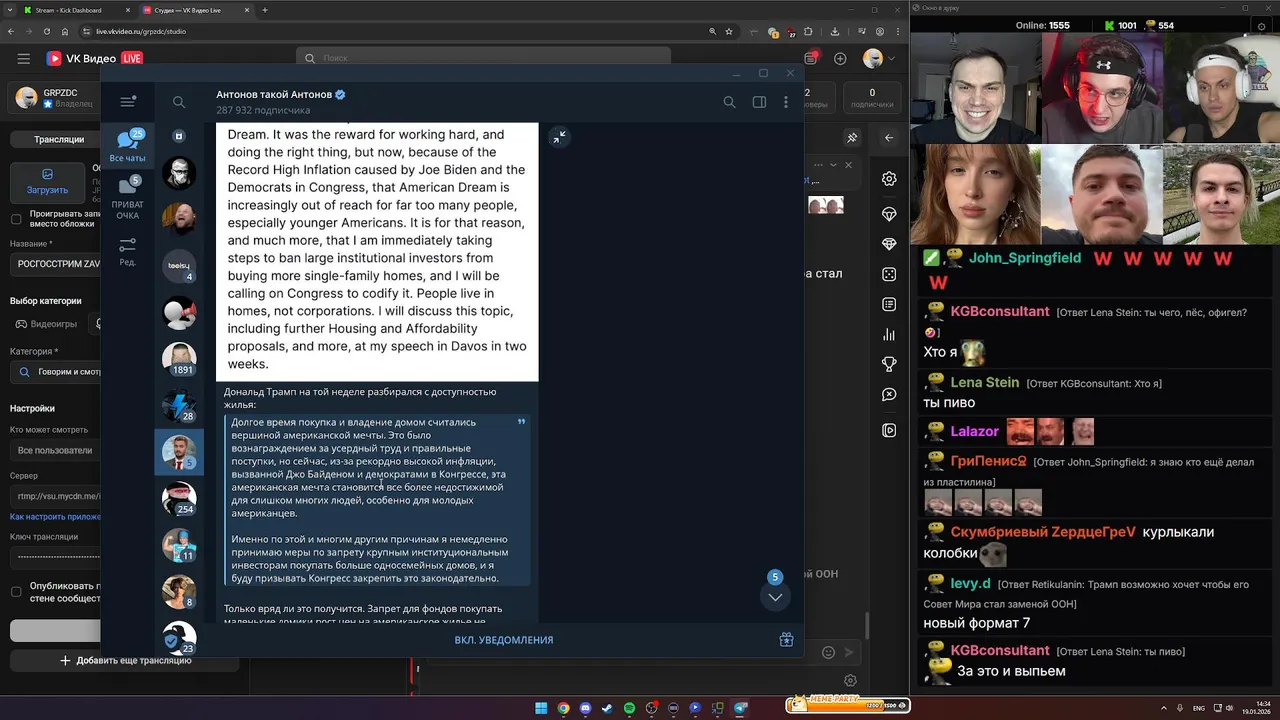Screen dimensions: 1280x720
Task: Select the ПРИВАТОЧКА folder
Action: pyautogui.click(x=127, y=198)
